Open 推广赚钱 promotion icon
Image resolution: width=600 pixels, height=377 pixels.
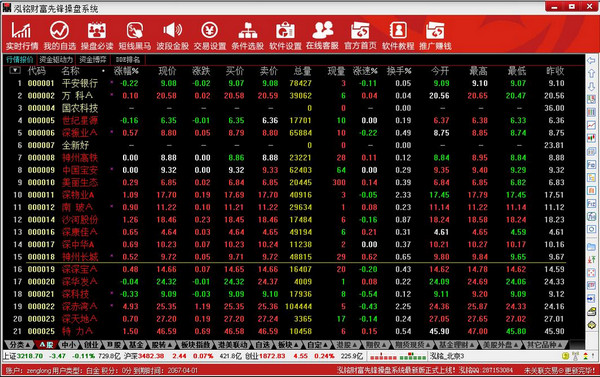click(435, 35)
